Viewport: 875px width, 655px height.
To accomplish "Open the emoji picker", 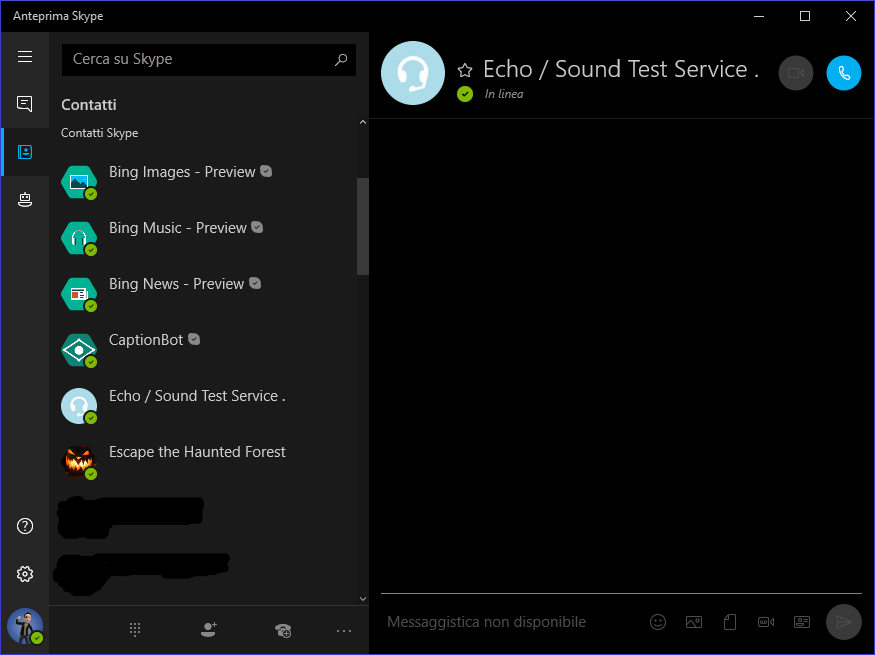I will point(658,622).
